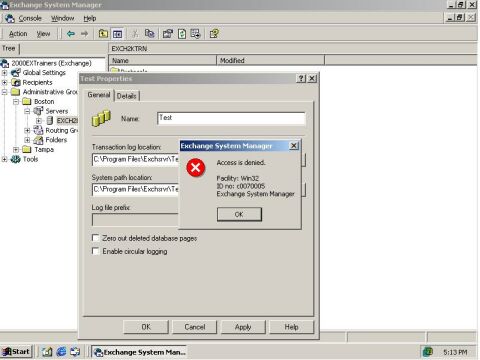Expand the EXCH2KTRN server node

coord(38,120)
